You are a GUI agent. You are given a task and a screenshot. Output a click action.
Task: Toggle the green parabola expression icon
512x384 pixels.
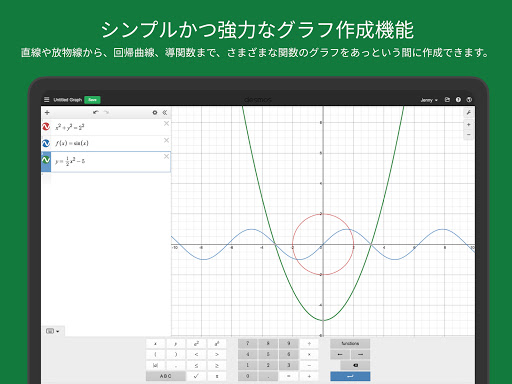point(46,160)
